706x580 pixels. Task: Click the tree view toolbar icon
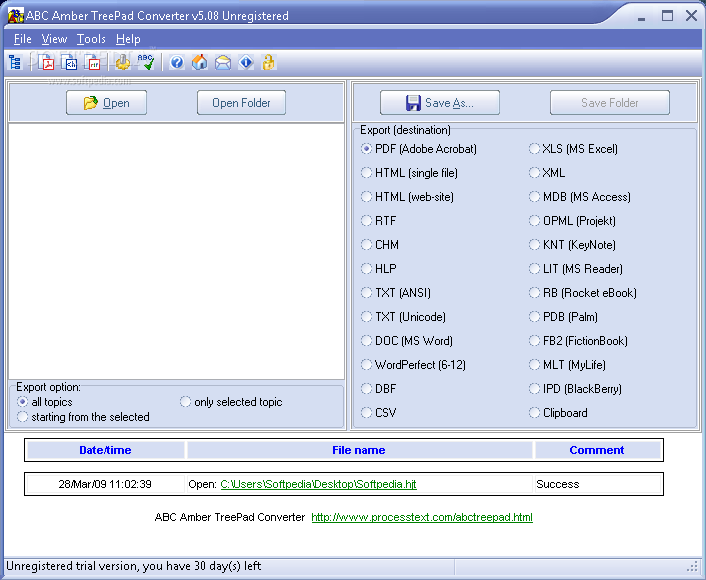click(x=15, y=62)
